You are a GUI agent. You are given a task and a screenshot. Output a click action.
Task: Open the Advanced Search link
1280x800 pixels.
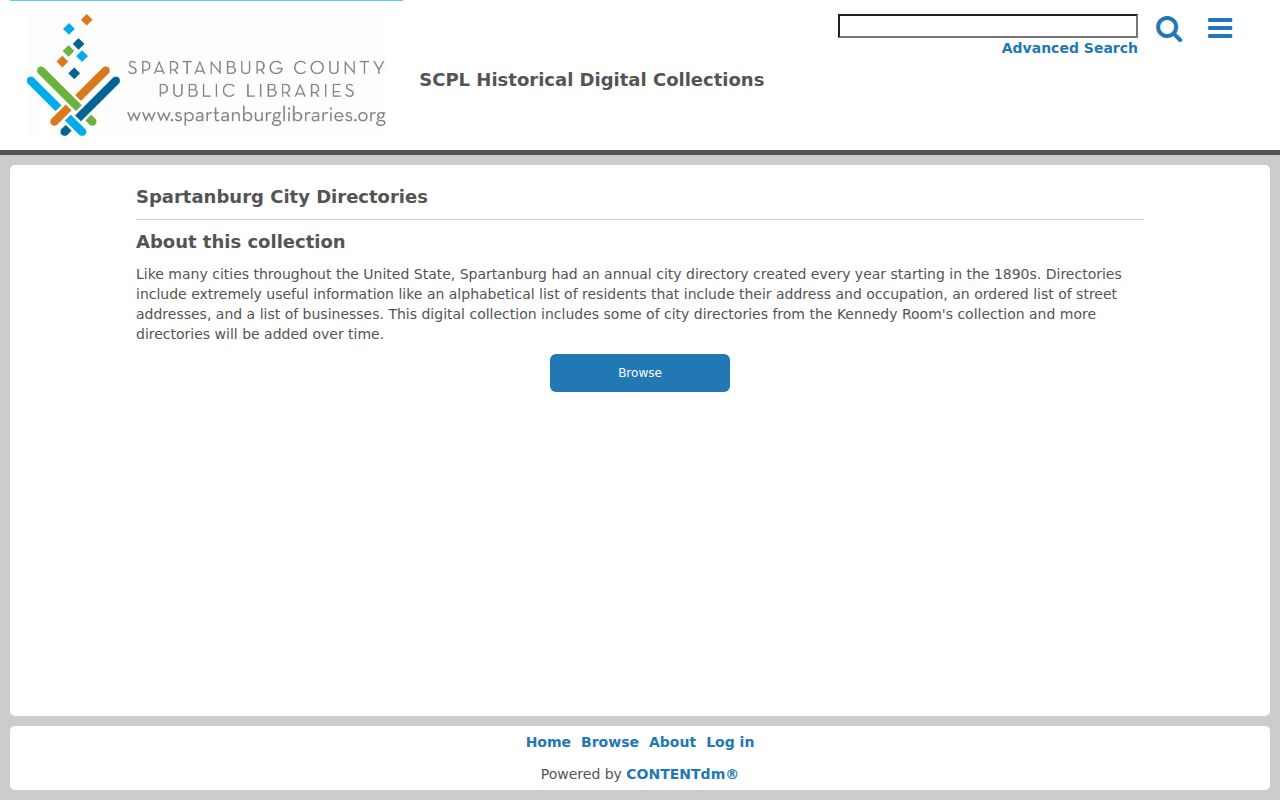(x=1069, y=48)
